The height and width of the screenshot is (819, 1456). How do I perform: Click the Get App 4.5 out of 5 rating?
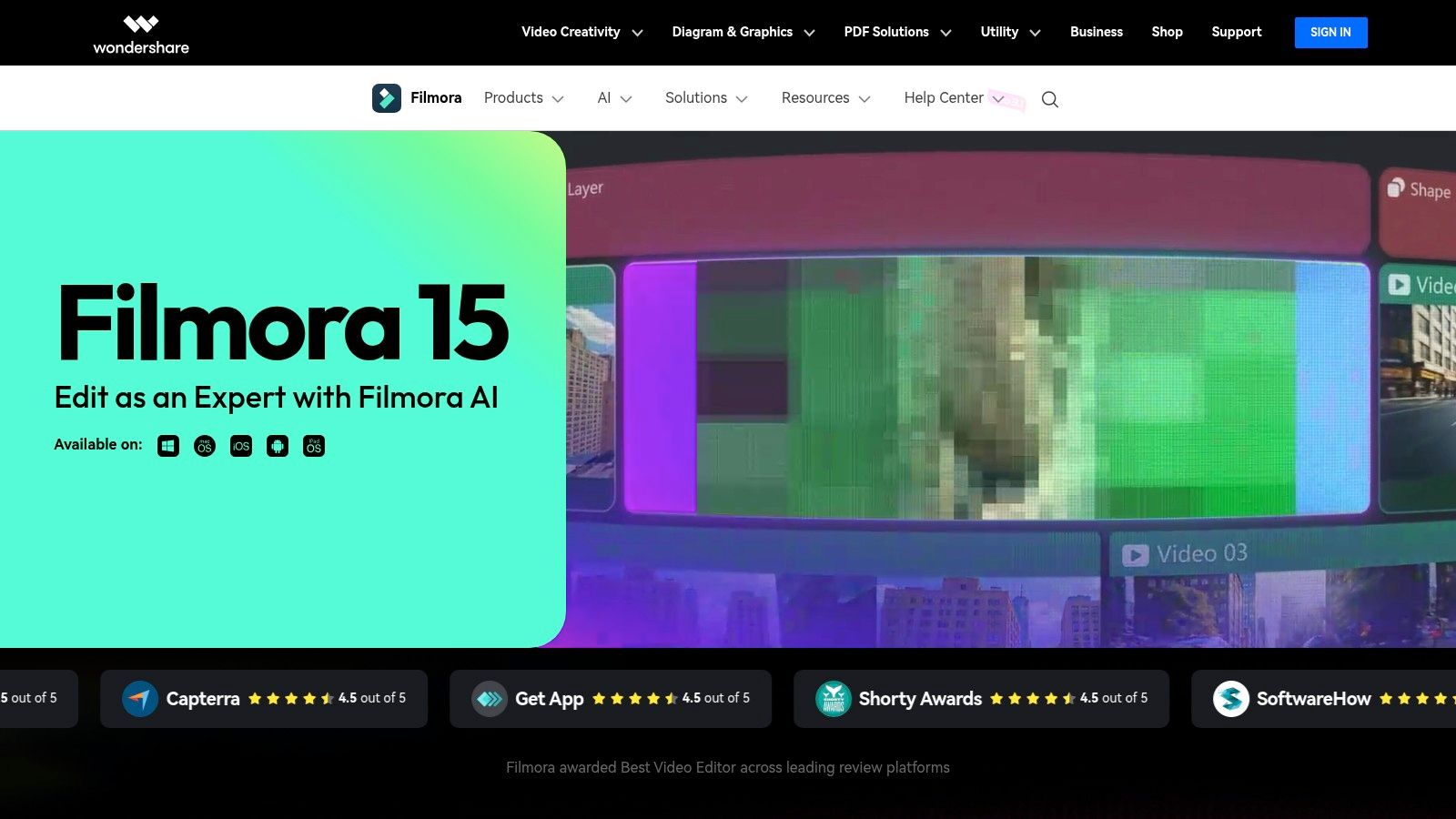(x=716, y=698)
